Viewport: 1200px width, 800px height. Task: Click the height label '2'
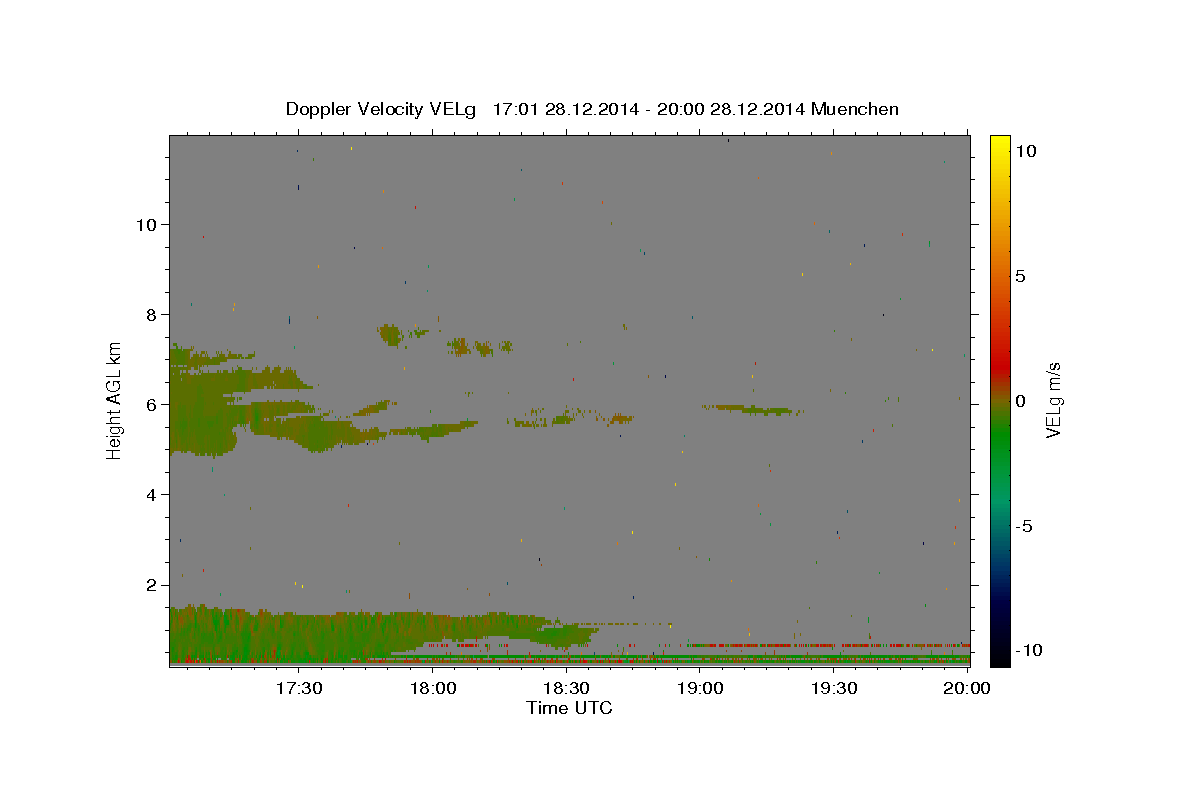pos(153,585)
